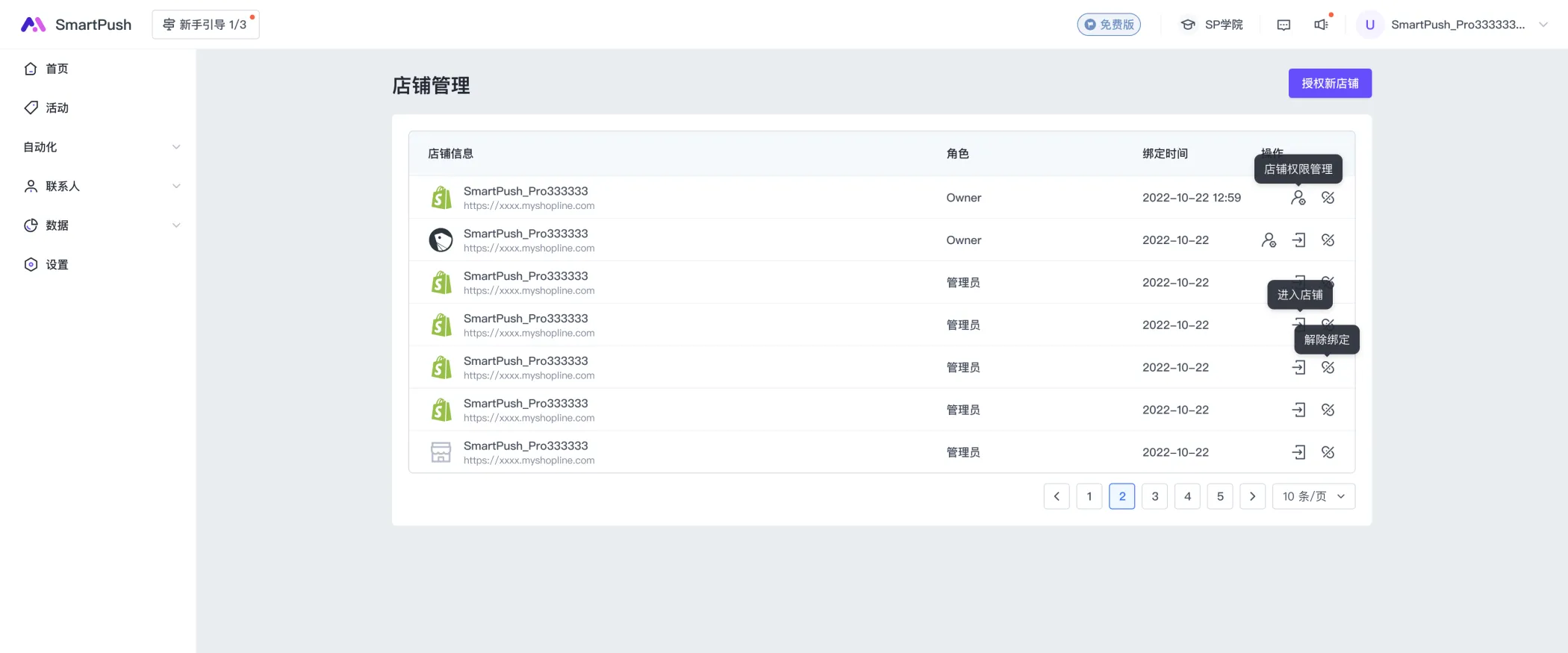Click the unbind icon in last store row

coord(1328,452)
